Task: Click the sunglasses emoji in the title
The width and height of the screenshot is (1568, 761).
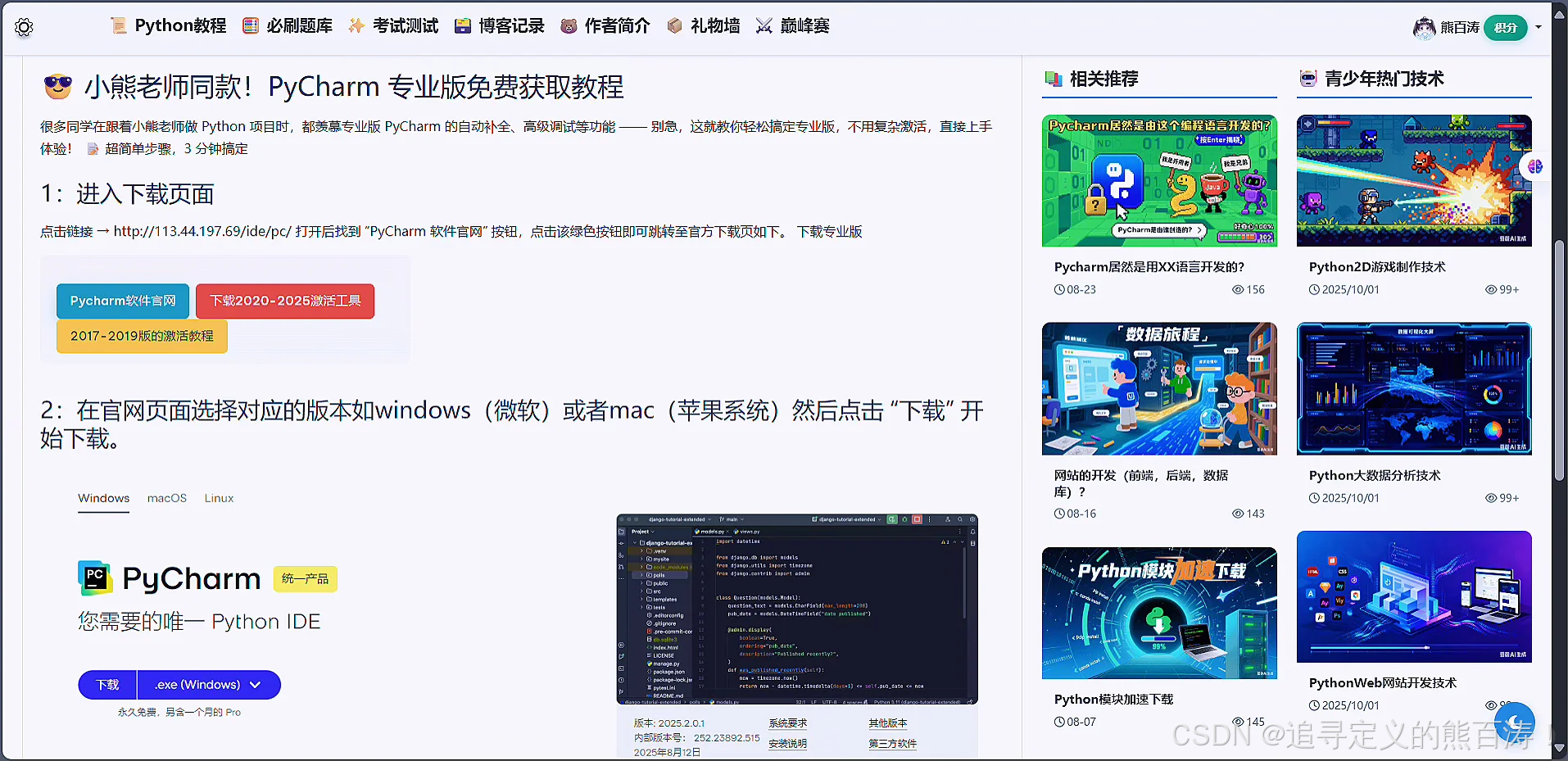Action: [58, 86]
